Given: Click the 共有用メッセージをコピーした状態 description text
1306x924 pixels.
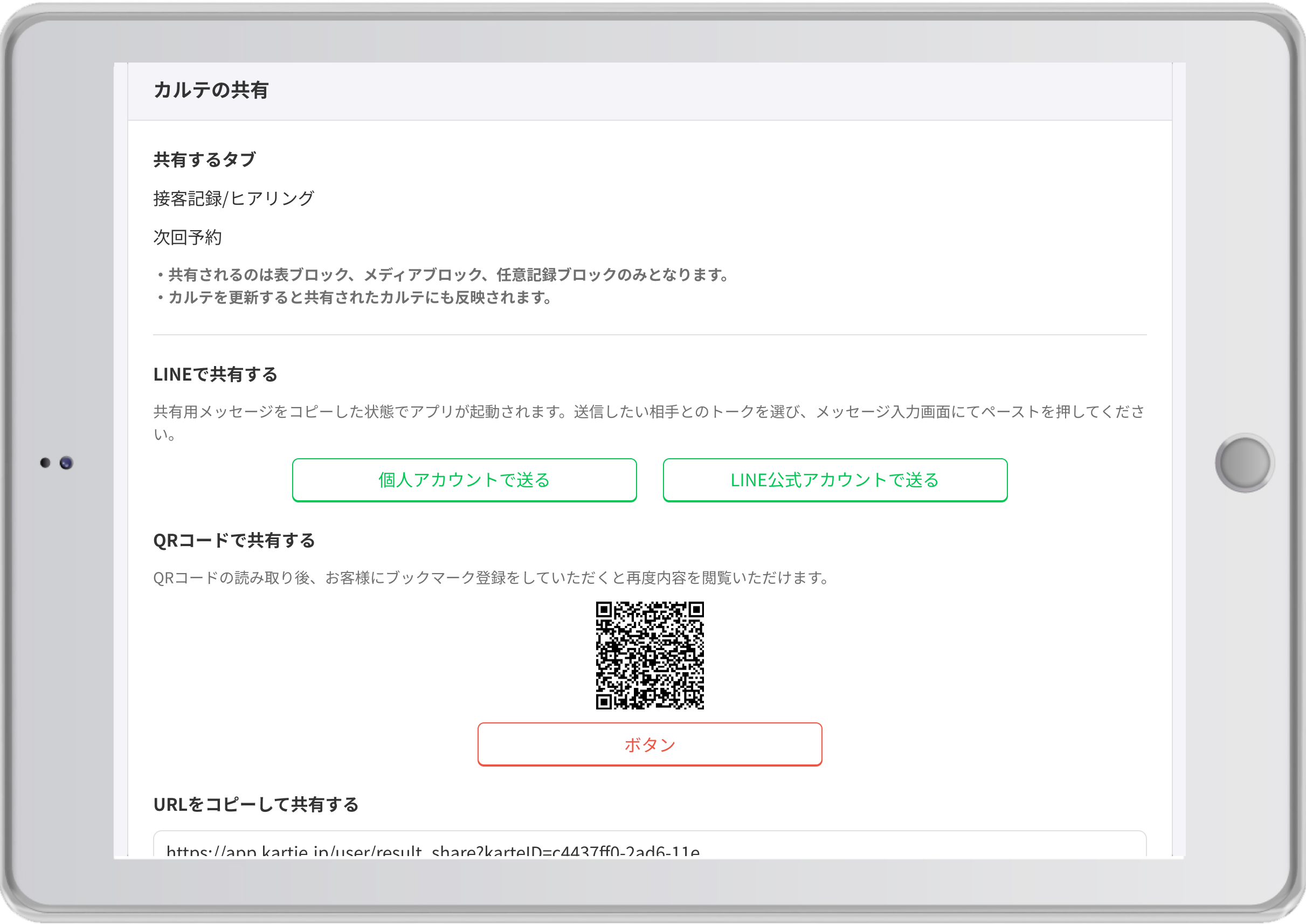Looking at the screenshot, I should click(649, 423).
